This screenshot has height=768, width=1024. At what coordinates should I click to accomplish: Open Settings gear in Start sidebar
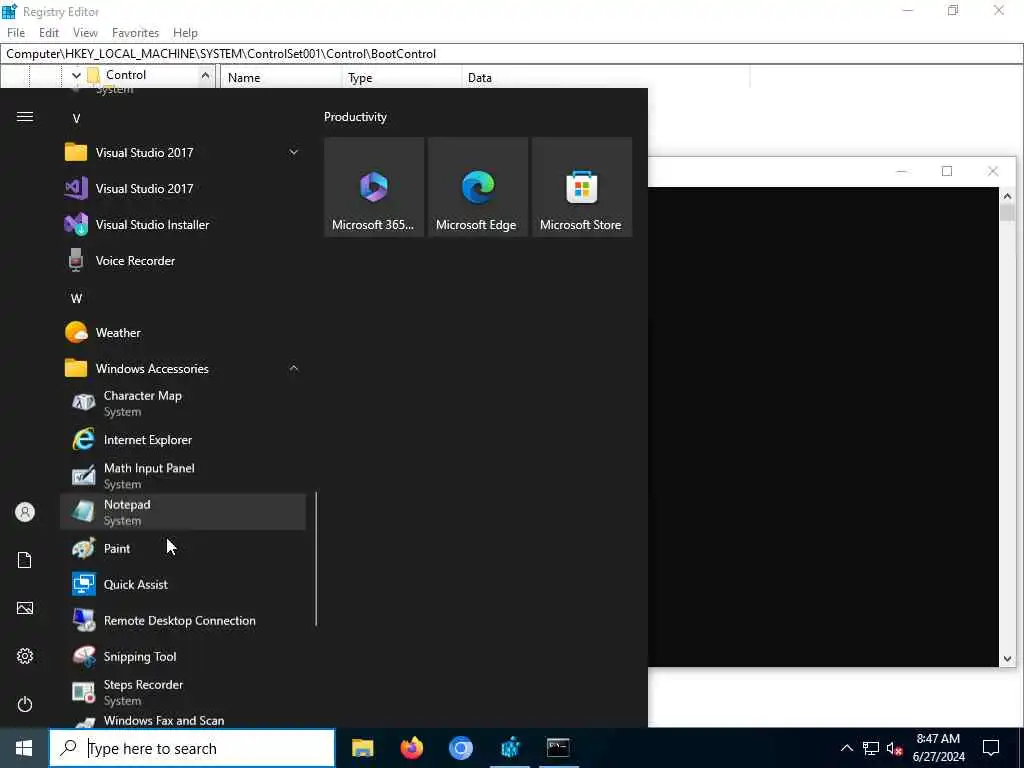(x=25, y=656)
